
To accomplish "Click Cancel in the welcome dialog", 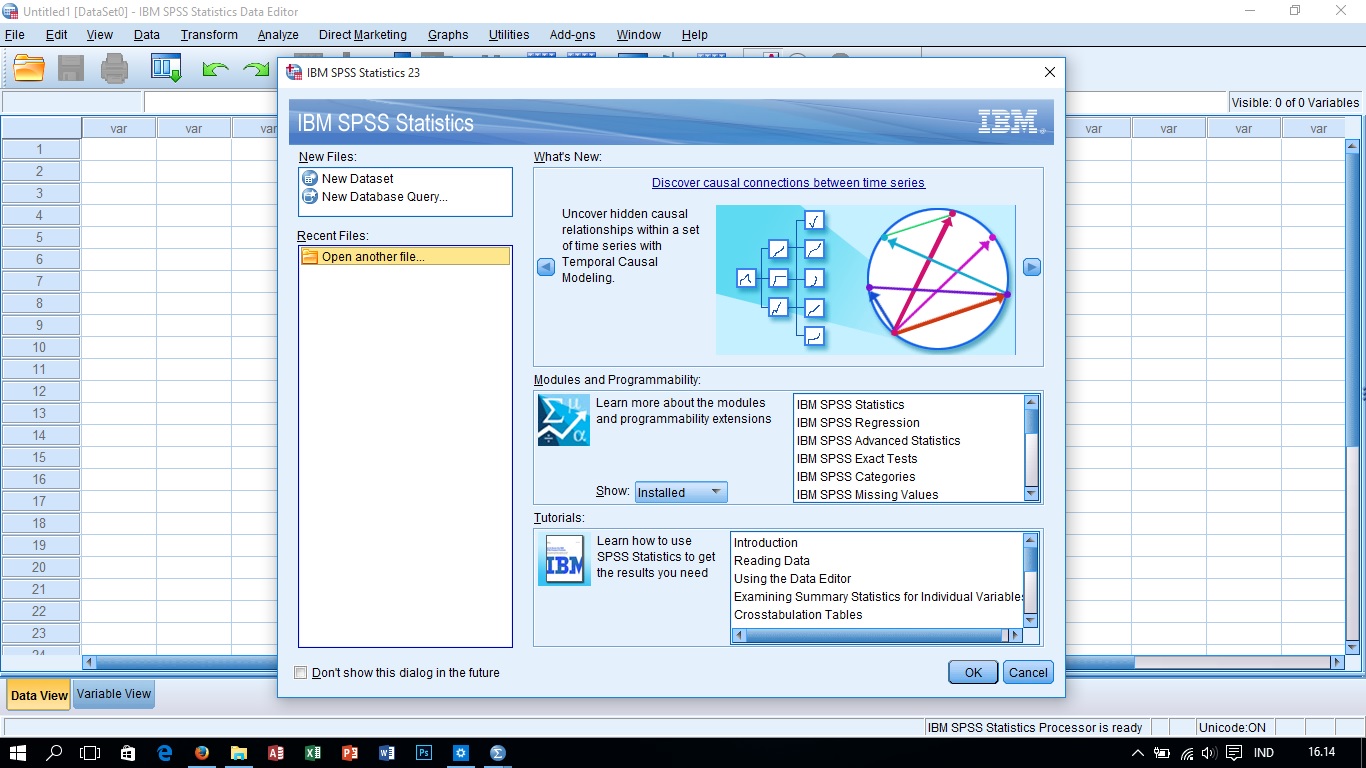I will 1028,673.
